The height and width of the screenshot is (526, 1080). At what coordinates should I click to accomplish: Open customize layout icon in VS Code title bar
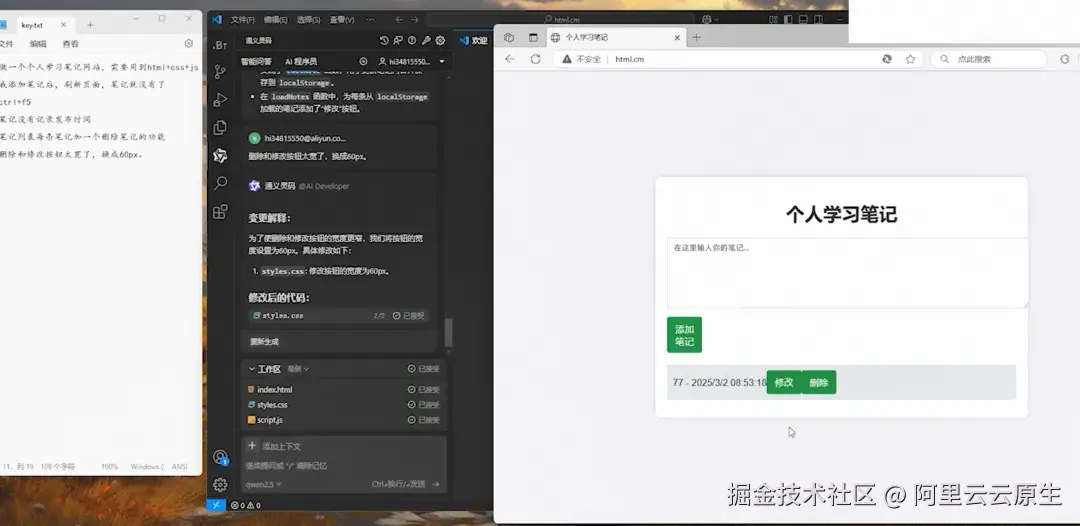tap(773, 19)
